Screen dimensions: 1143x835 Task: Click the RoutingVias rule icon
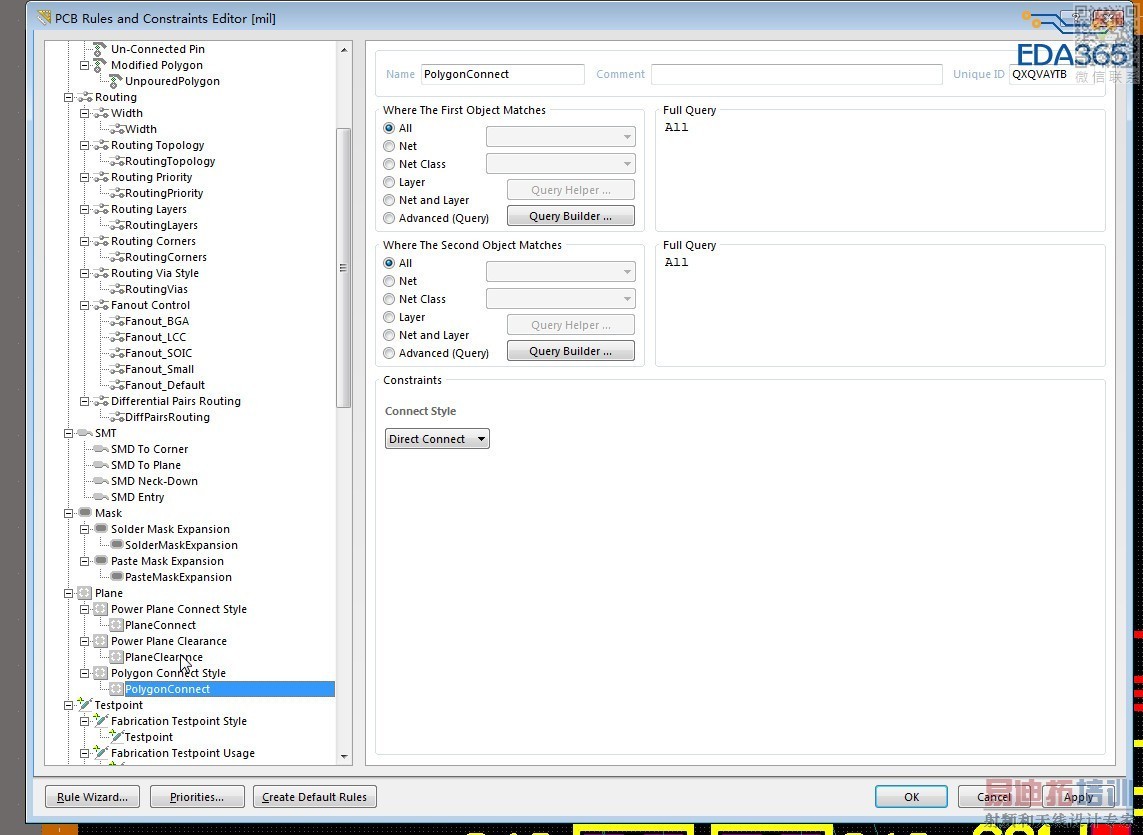click(x=115, y=290)
